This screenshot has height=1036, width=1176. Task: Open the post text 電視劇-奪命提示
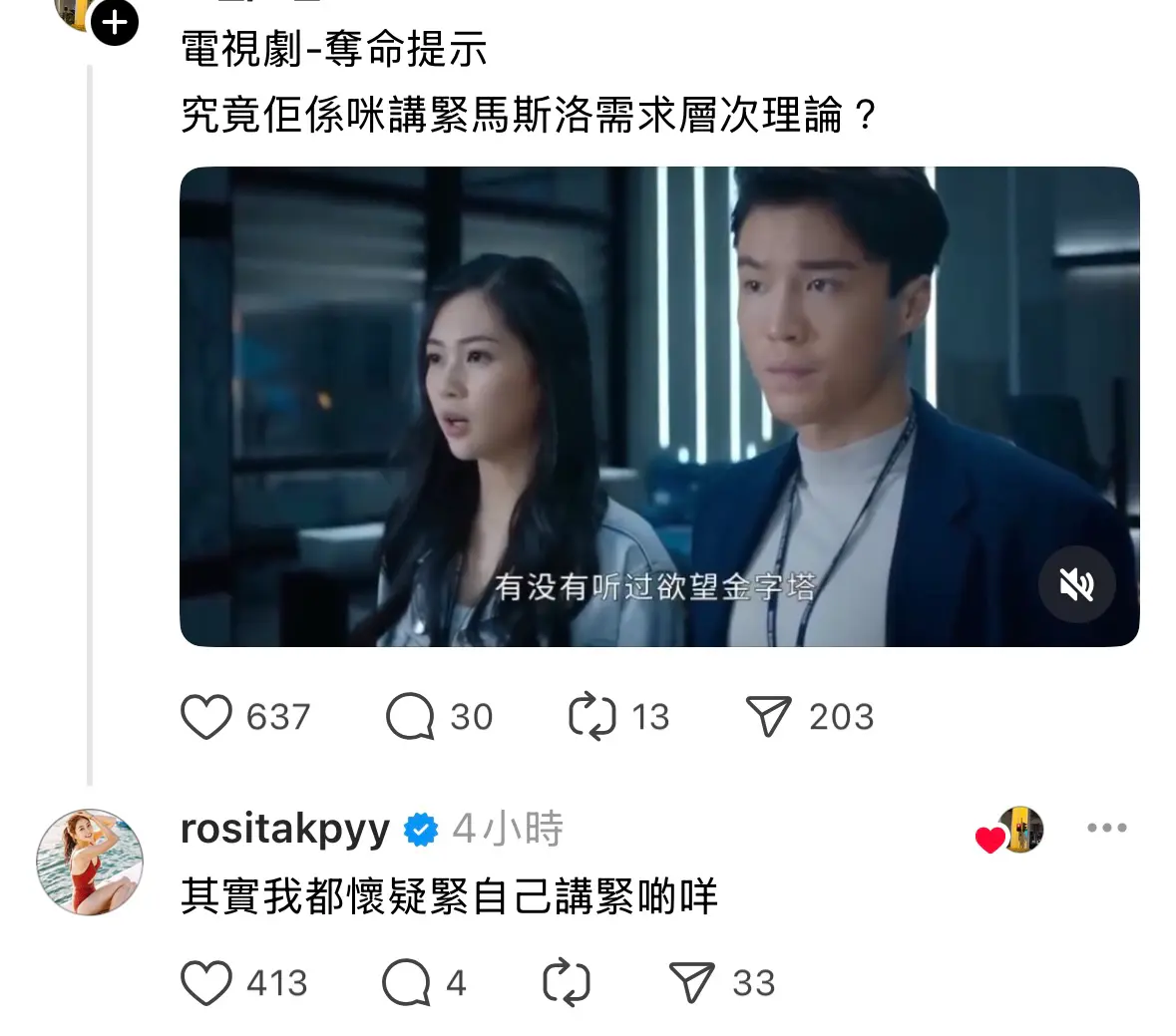pos(334,50)
